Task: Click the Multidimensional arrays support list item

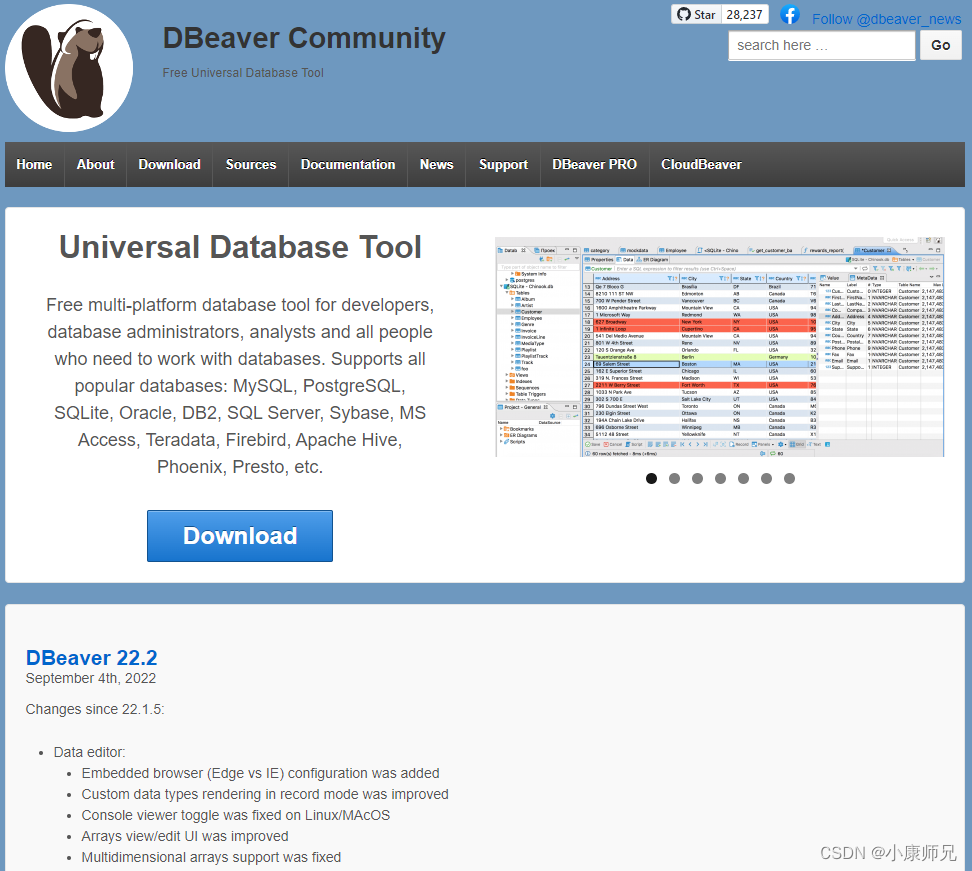Action: [211, 857]
